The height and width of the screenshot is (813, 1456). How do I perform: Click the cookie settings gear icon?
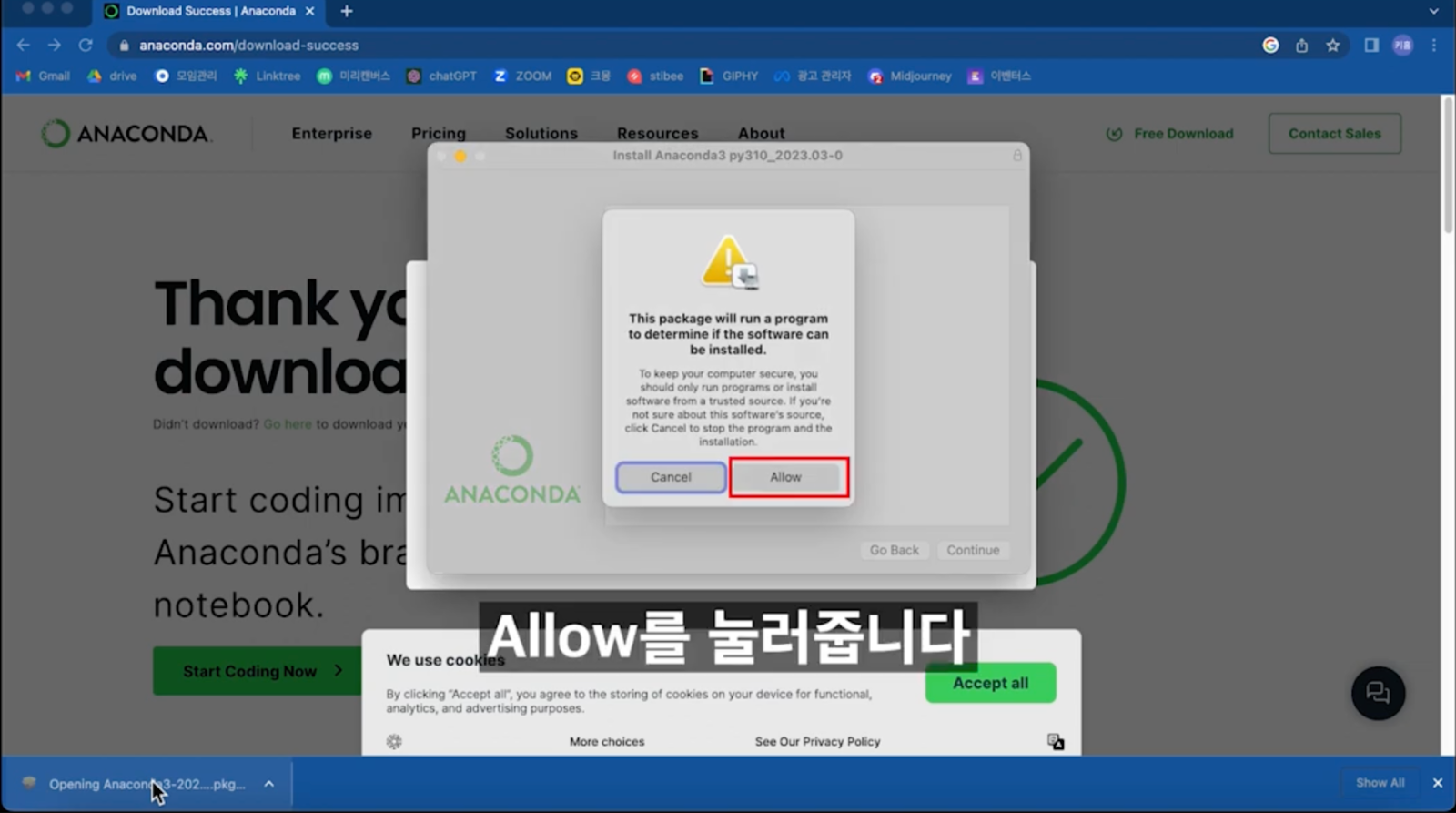point(394,742)
